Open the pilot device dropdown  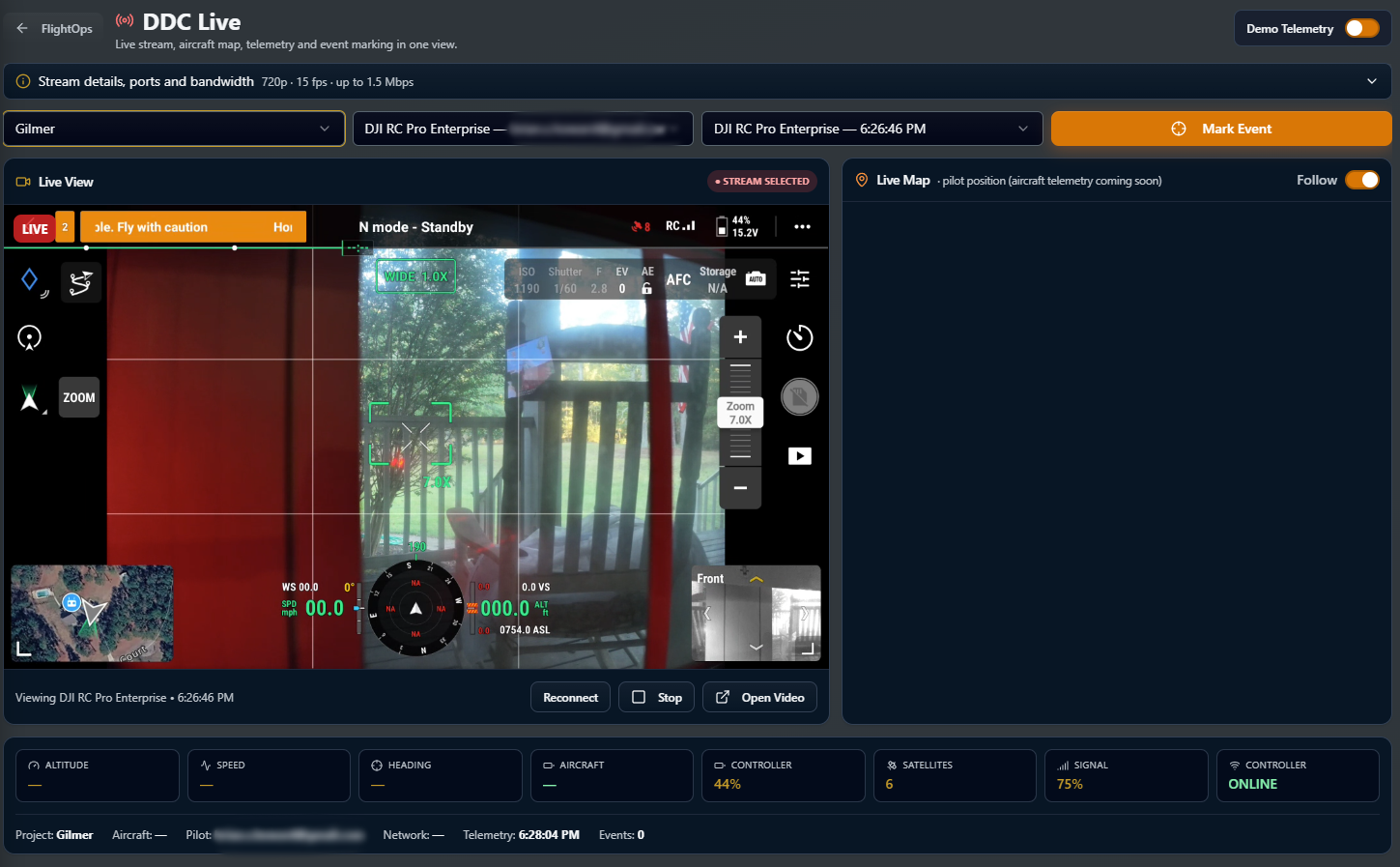click(523, 129)
